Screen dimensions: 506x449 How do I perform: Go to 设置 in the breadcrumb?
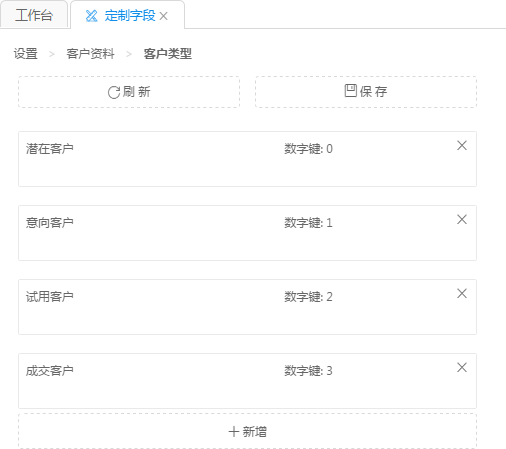click(26, 54)
